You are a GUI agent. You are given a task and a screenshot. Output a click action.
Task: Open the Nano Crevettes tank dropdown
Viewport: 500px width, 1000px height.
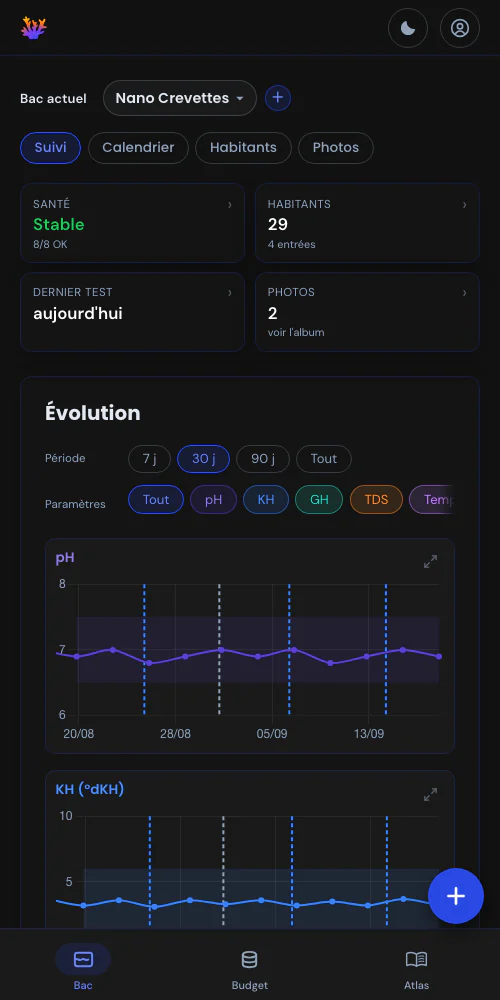(180, 98)
